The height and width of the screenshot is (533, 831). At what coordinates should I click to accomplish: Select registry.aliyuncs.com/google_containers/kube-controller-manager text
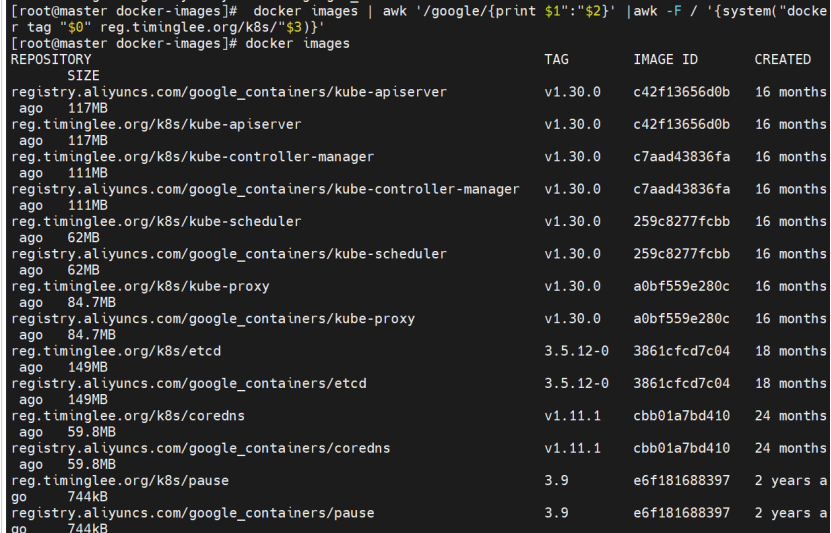[265, 189]
